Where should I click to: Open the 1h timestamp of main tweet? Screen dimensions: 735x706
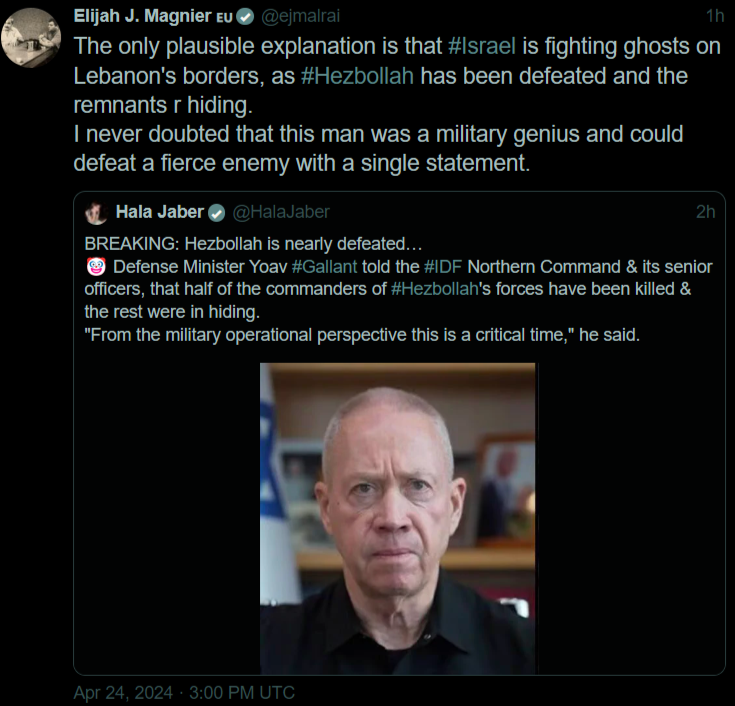(715, 16)
